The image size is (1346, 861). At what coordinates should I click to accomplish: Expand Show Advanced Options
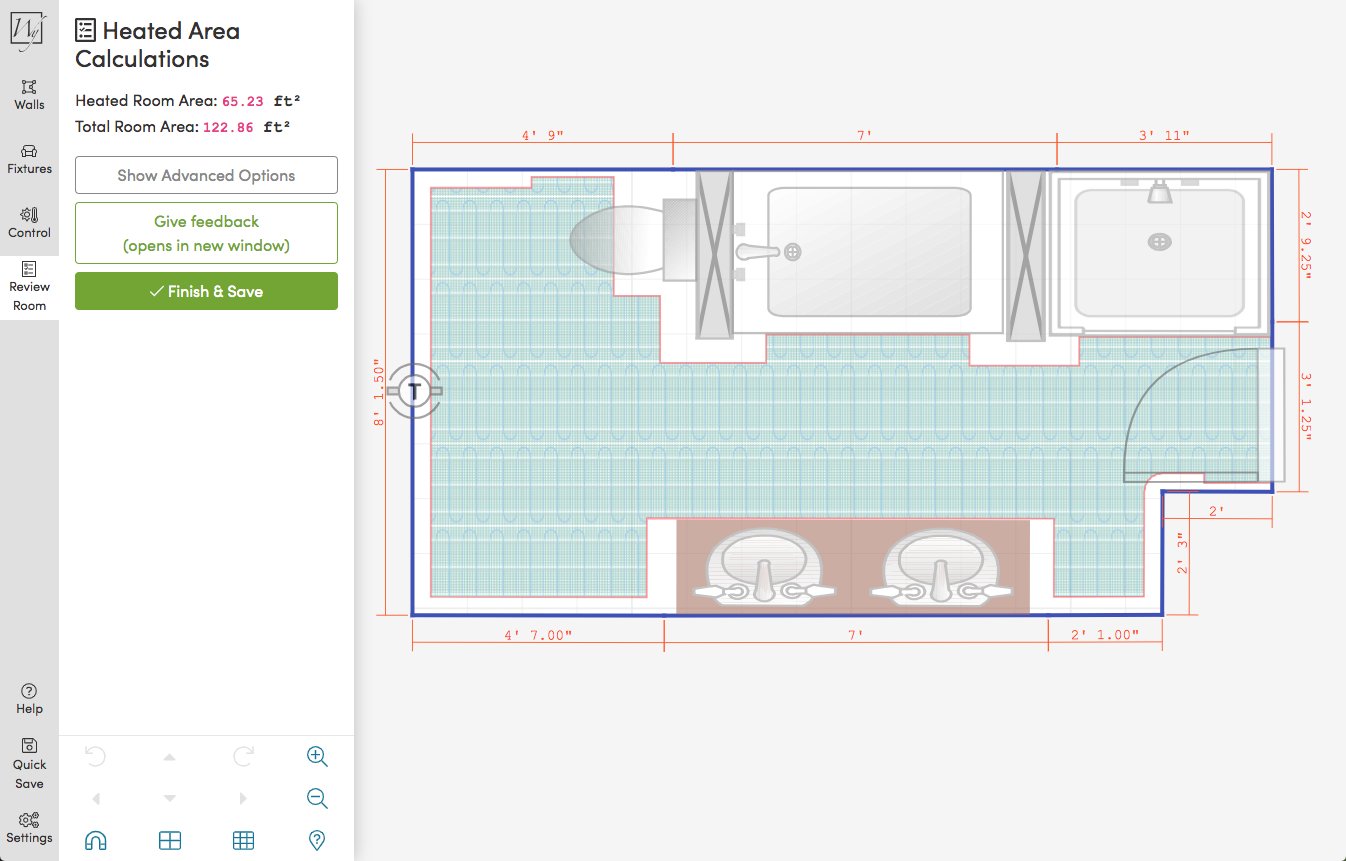[205, 175]
